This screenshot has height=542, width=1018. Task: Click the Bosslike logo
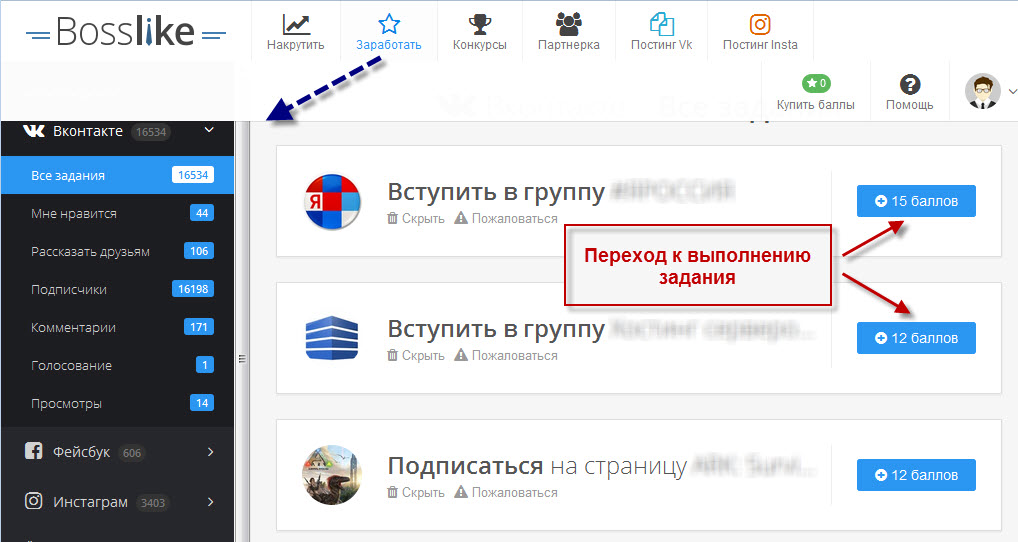pos(126,32)
